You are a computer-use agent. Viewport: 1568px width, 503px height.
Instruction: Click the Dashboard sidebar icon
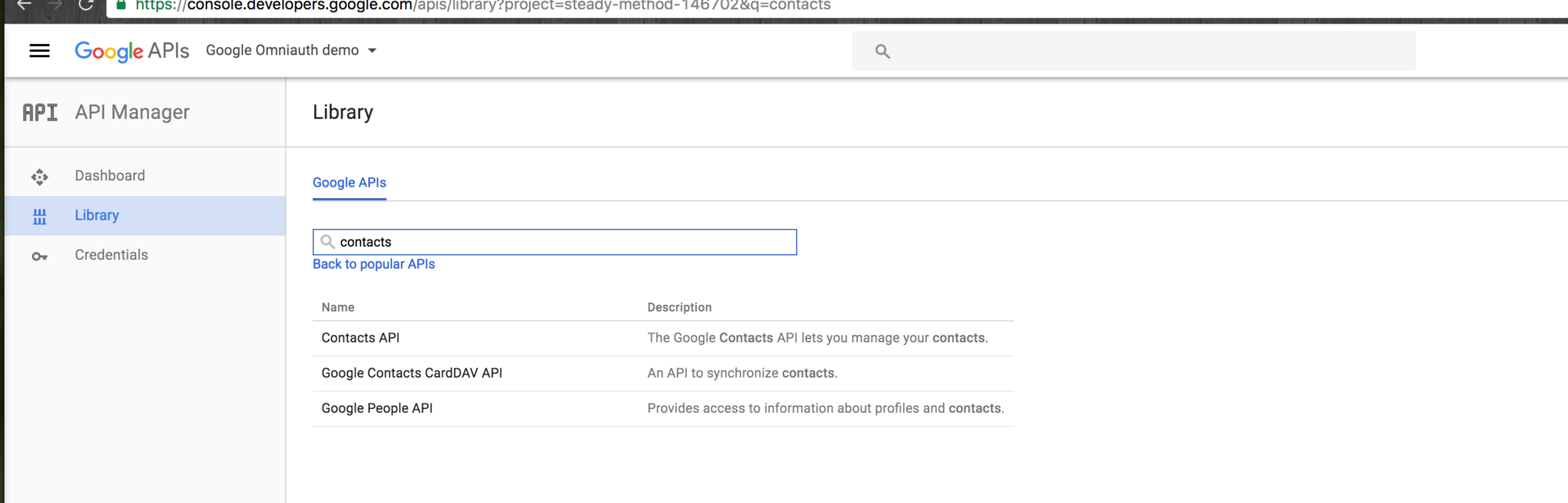click(40, 177)
